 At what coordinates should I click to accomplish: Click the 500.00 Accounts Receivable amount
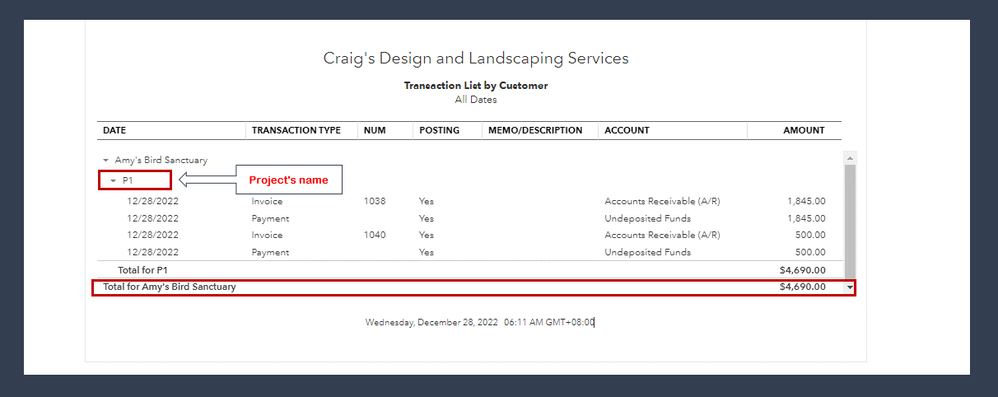pyautogui.click(x=811, y=235)
